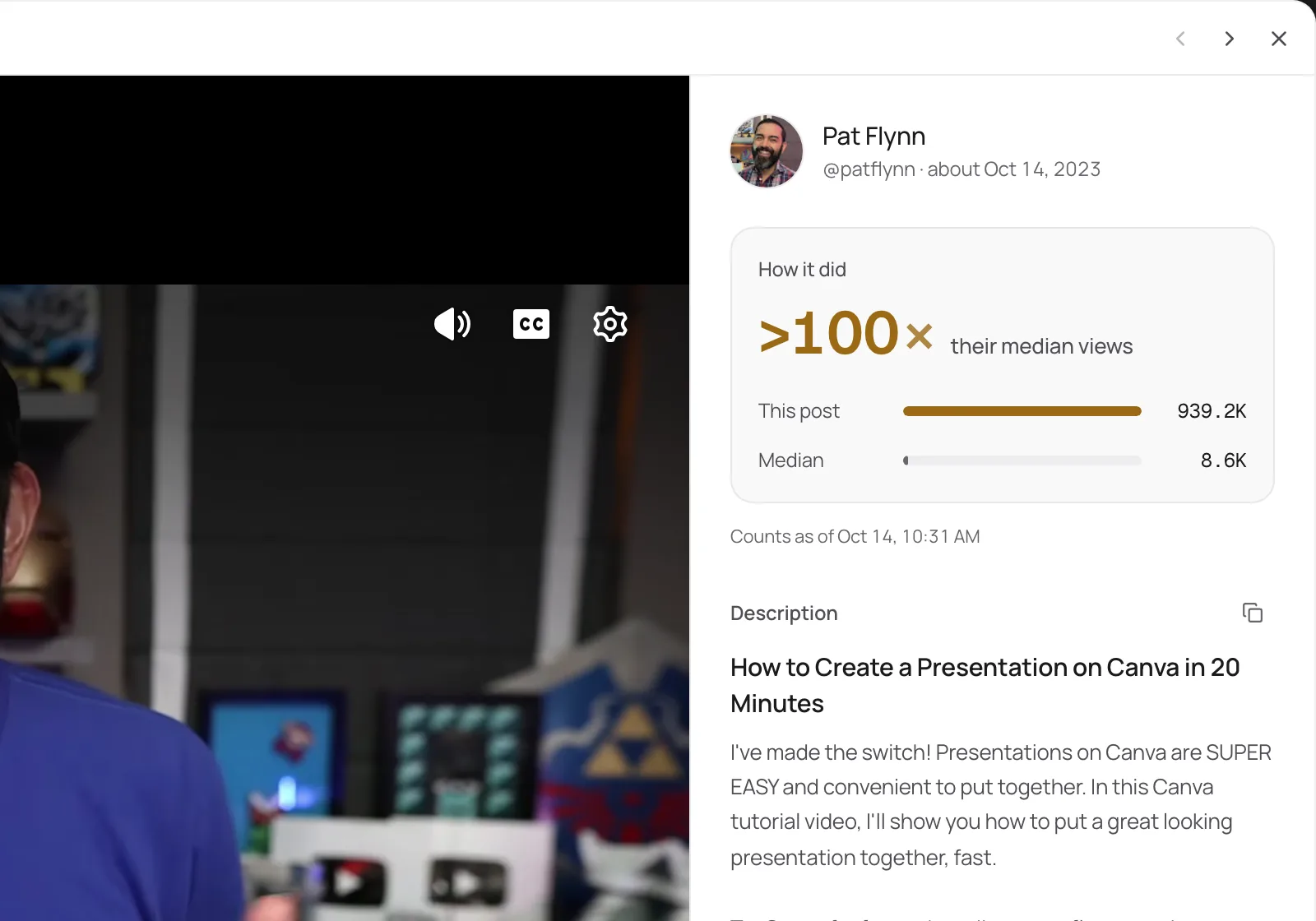The width and height of the screenshot is (1316, 921).
Task: Click the Description heading
Action: [784, 613]
